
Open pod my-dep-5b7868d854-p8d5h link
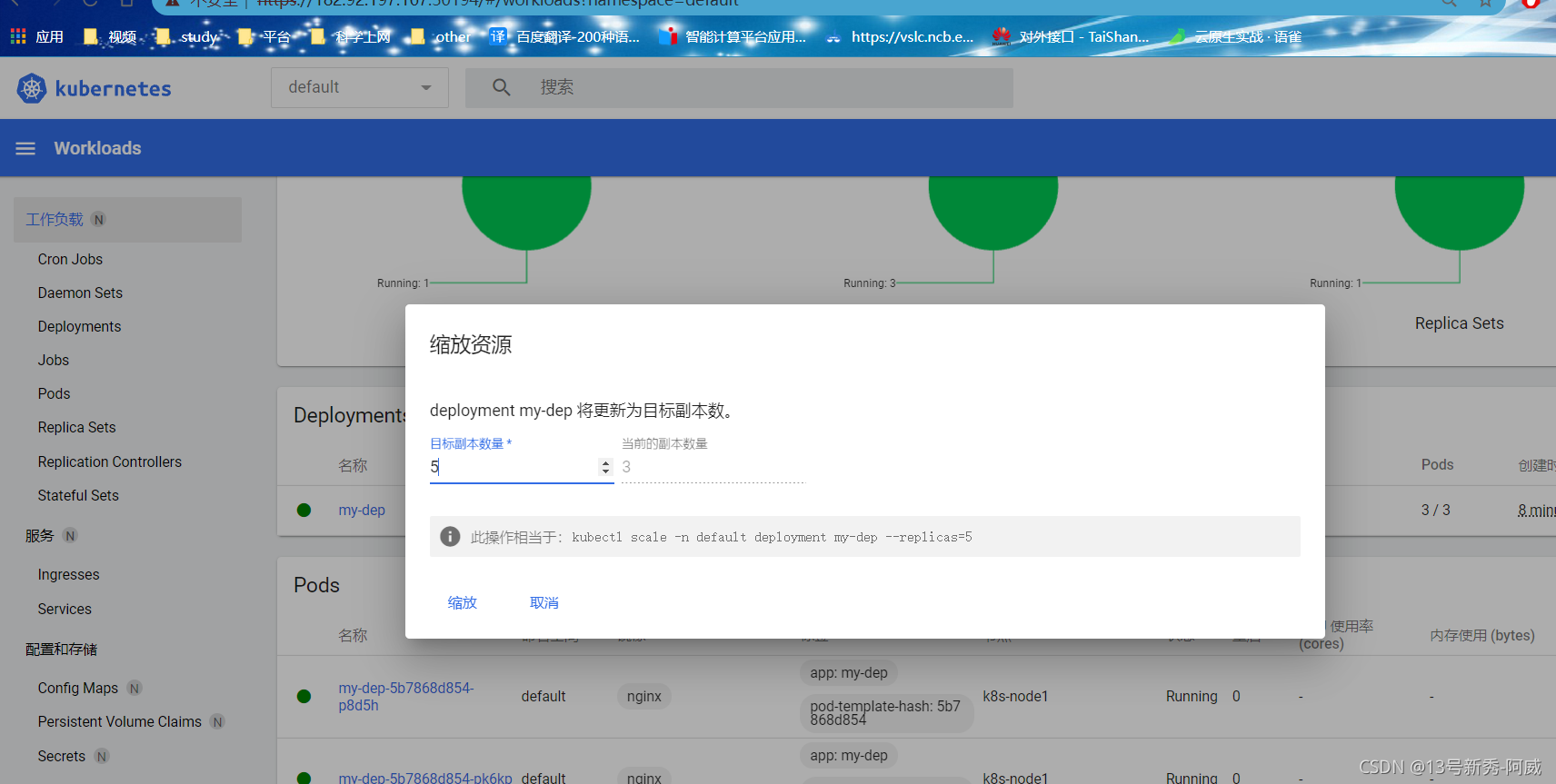(406, 697)
